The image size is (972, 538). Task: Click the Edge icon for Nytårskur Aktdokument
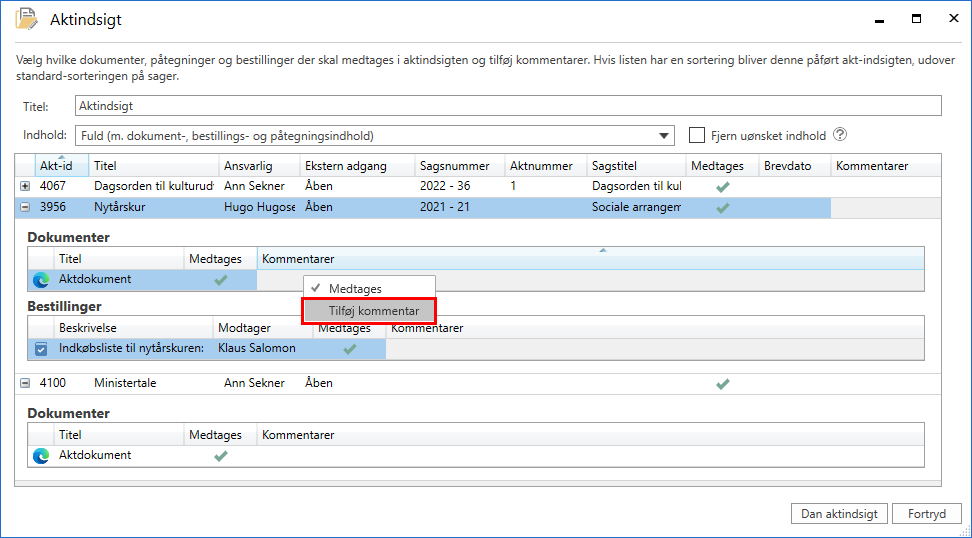coord(41,280)
